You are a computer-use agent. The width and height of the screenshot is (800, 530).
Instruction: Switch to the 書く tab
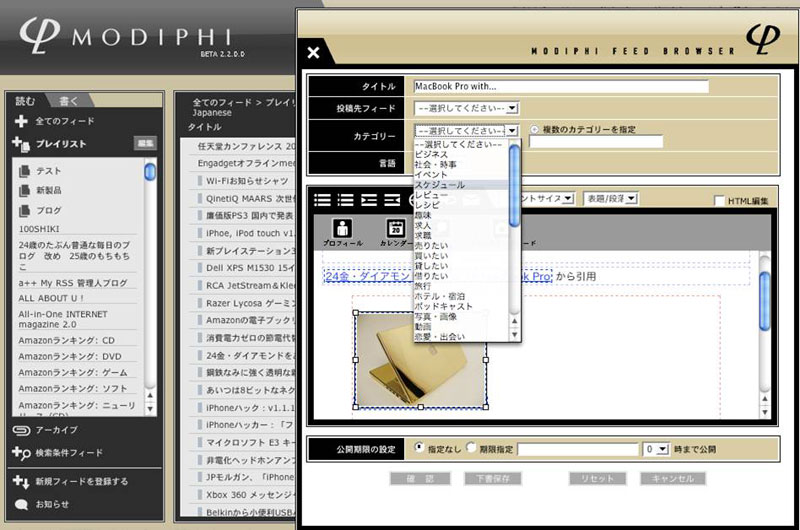tap(68, 101)
